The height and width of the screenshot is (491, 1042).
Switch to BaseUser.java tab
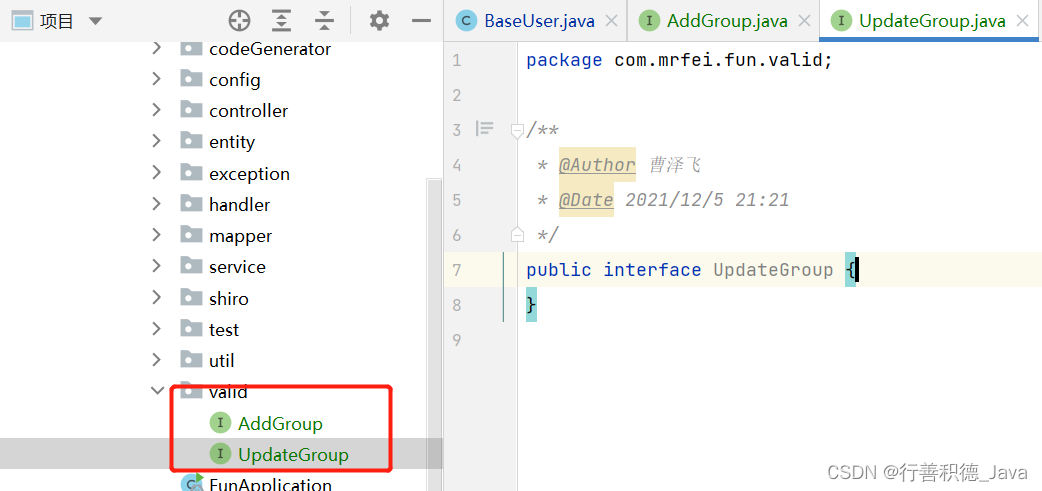coord(539,21)
